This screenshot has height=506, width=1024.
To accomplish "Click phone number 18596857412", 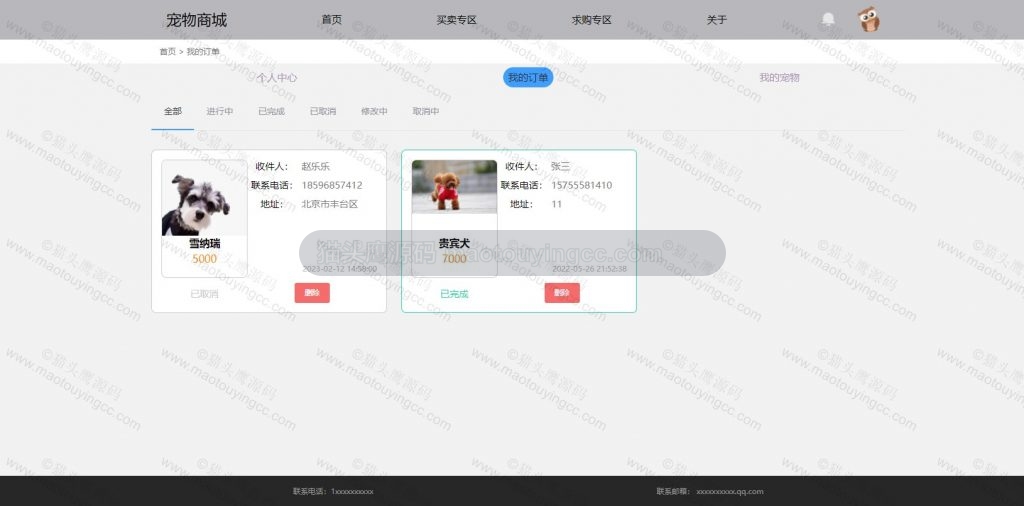I will (332, 185).
